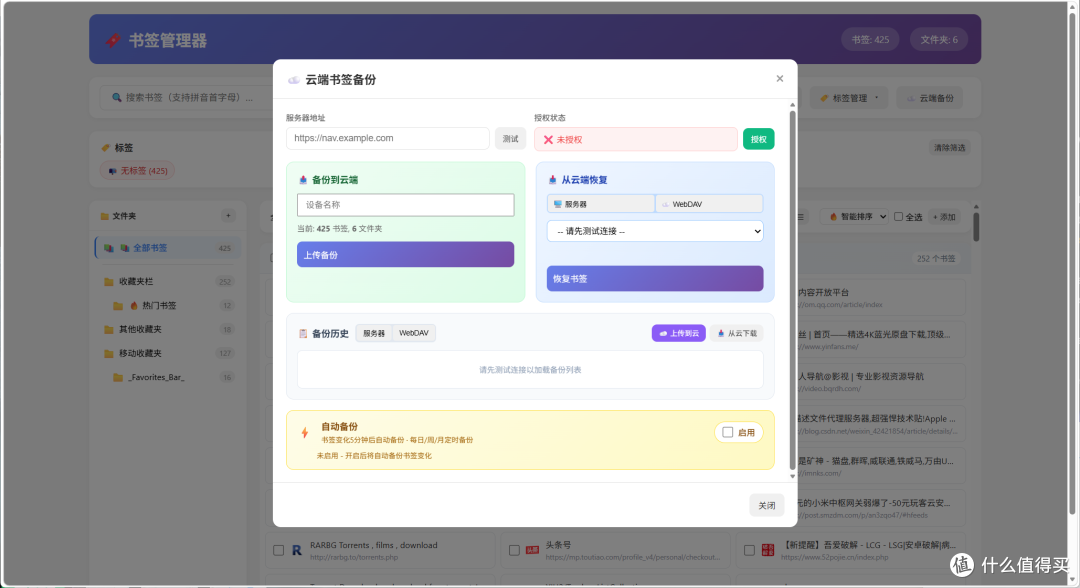Check the 全选 select-all checkbox
This screenshot has height=588, width=1080.
898,216
